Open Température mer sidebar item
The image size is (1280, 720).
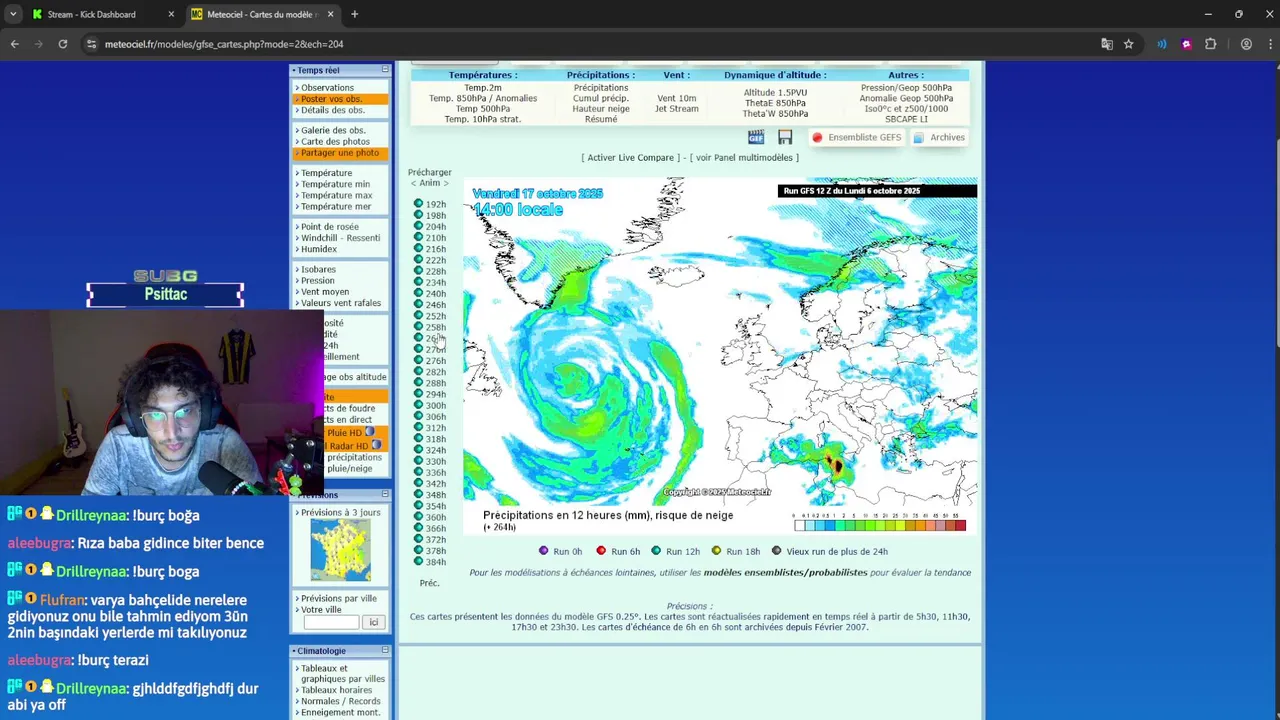(335, 206)
